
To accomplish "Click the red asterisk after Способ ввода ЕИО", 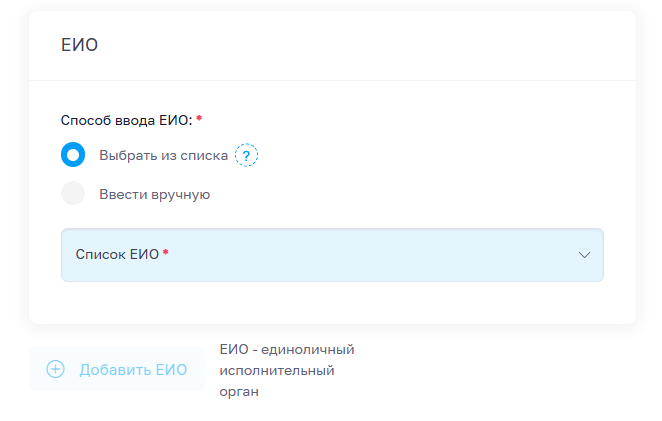I will tap(199, 119).
